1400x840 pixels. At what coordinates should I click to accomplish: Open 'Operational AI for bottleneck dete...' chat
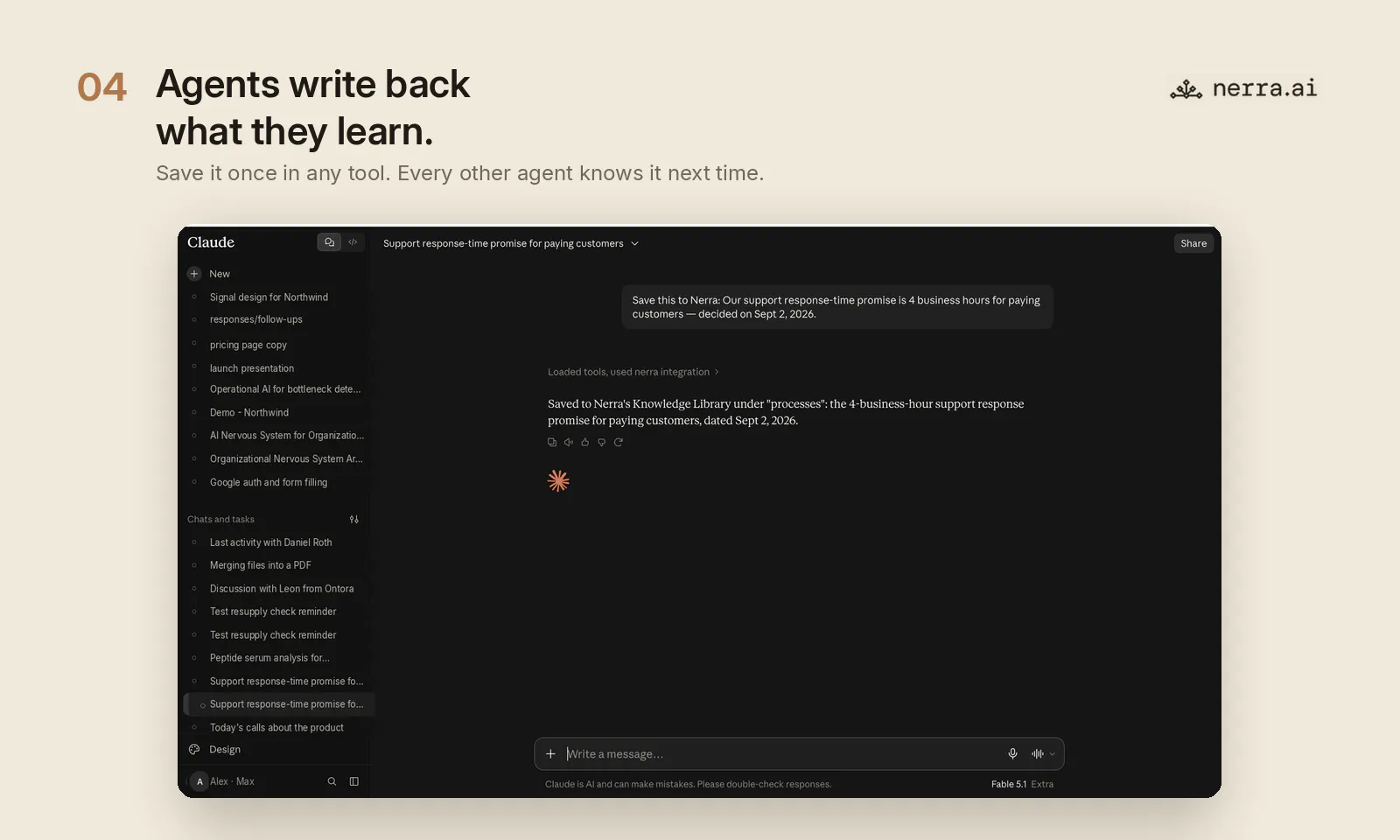pos(285,389)
